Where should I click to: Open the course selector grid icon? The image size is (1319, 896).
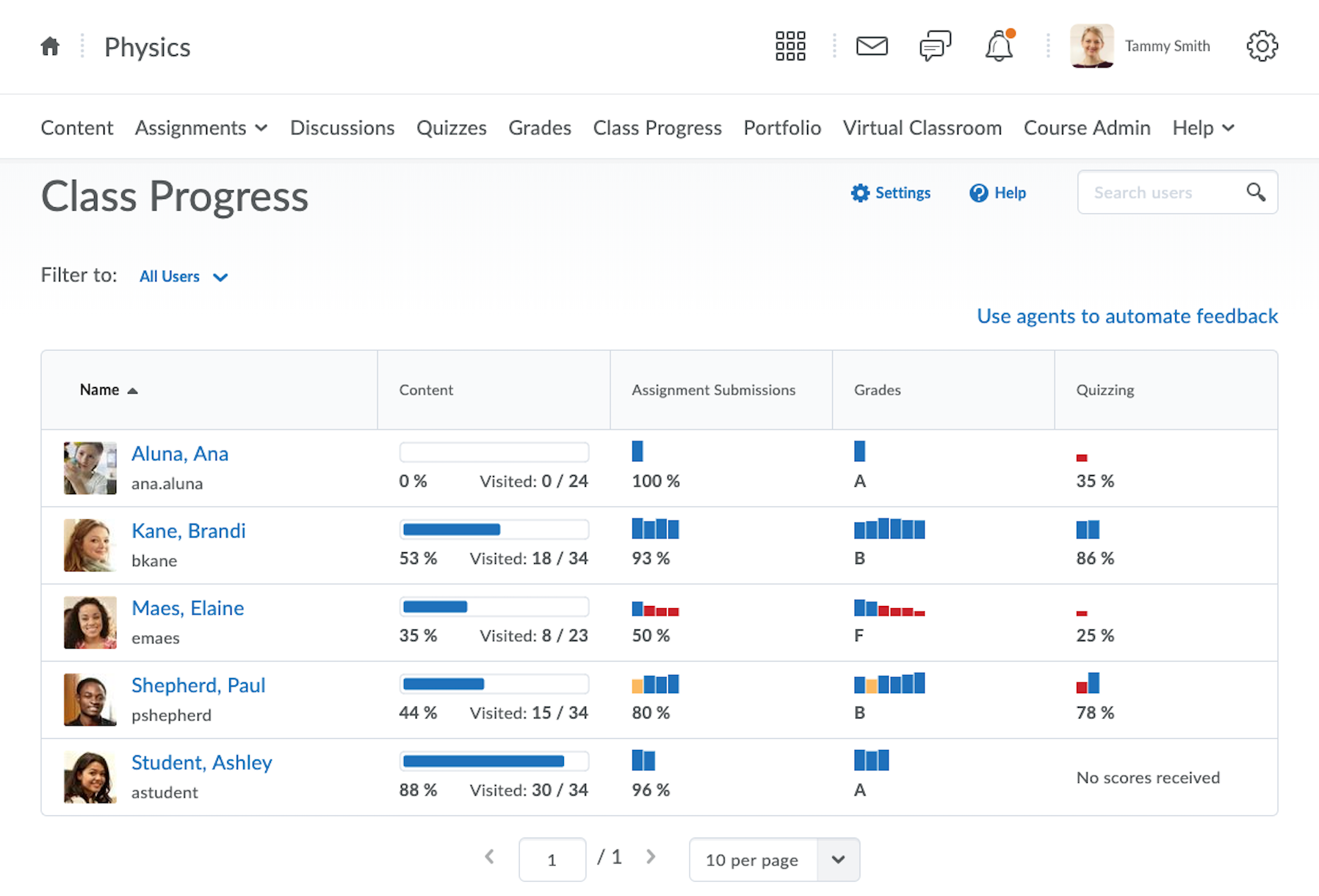790,46
